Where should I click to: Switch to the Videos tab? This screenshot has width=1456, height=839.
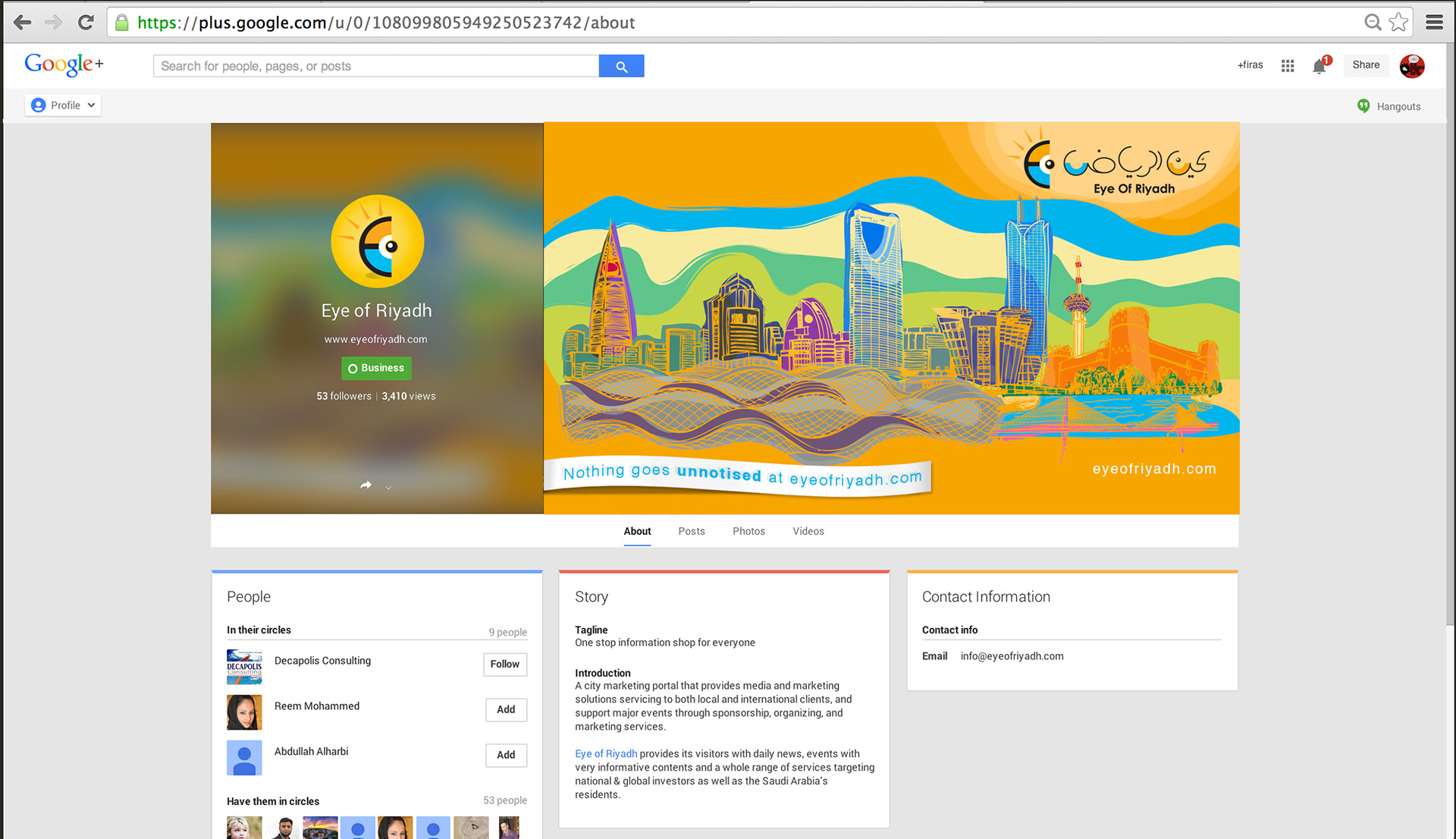pos(808,531)
